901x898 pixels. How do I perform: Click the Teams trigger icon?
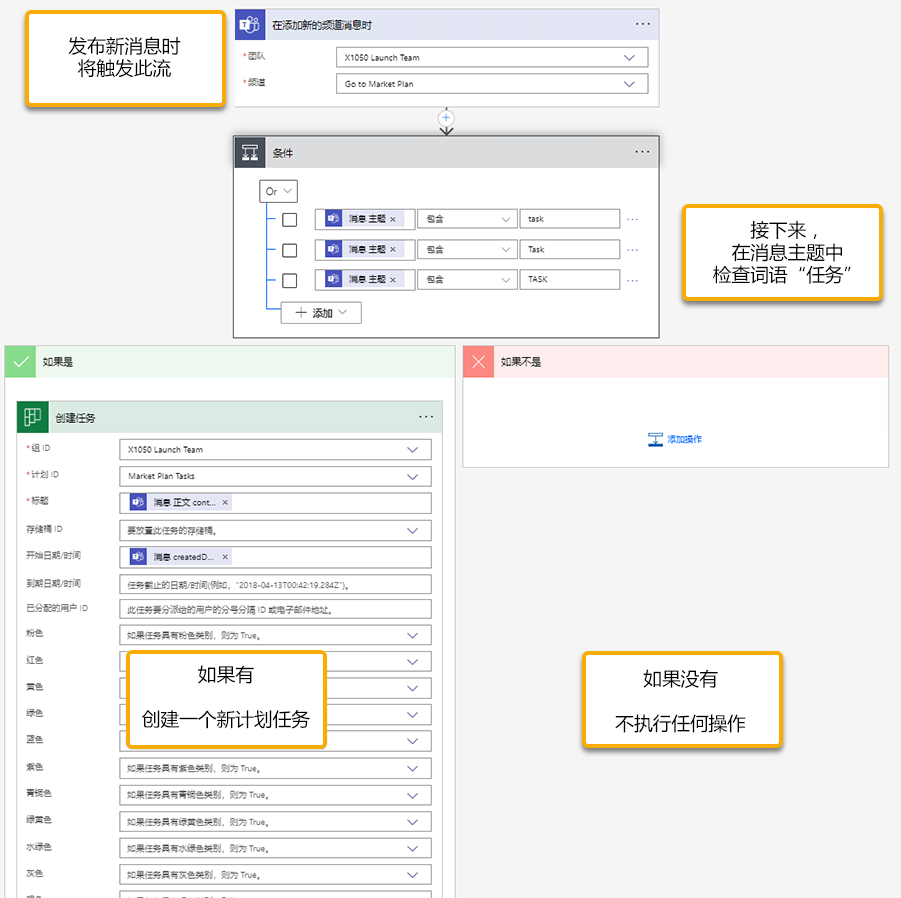pos(250,25)
